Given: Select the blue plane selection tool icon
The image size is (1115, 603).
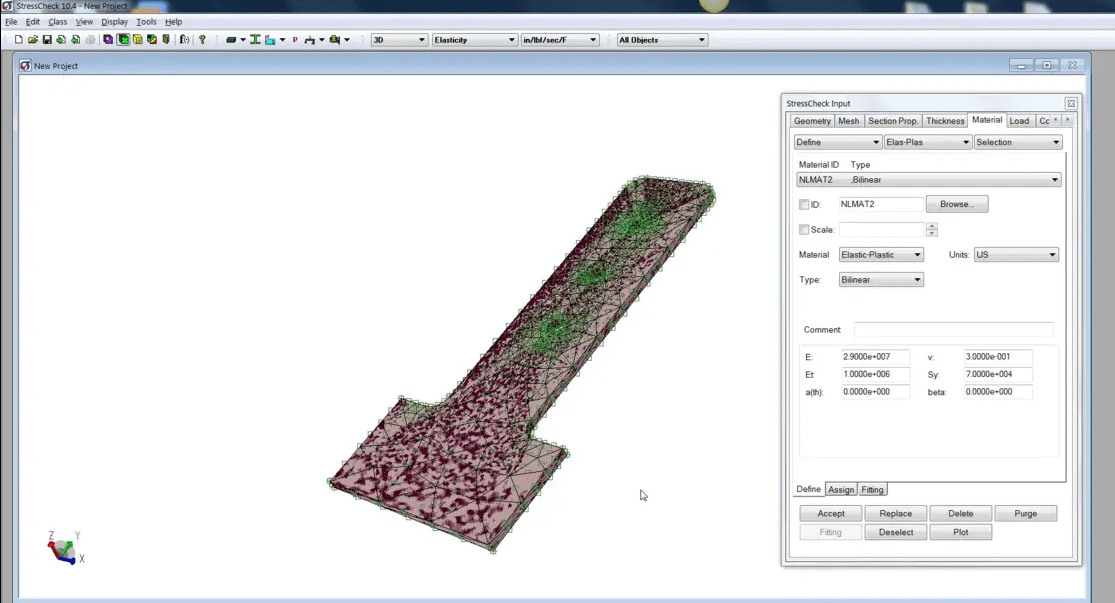Looking at the screenshot, I should click(270, 39).
